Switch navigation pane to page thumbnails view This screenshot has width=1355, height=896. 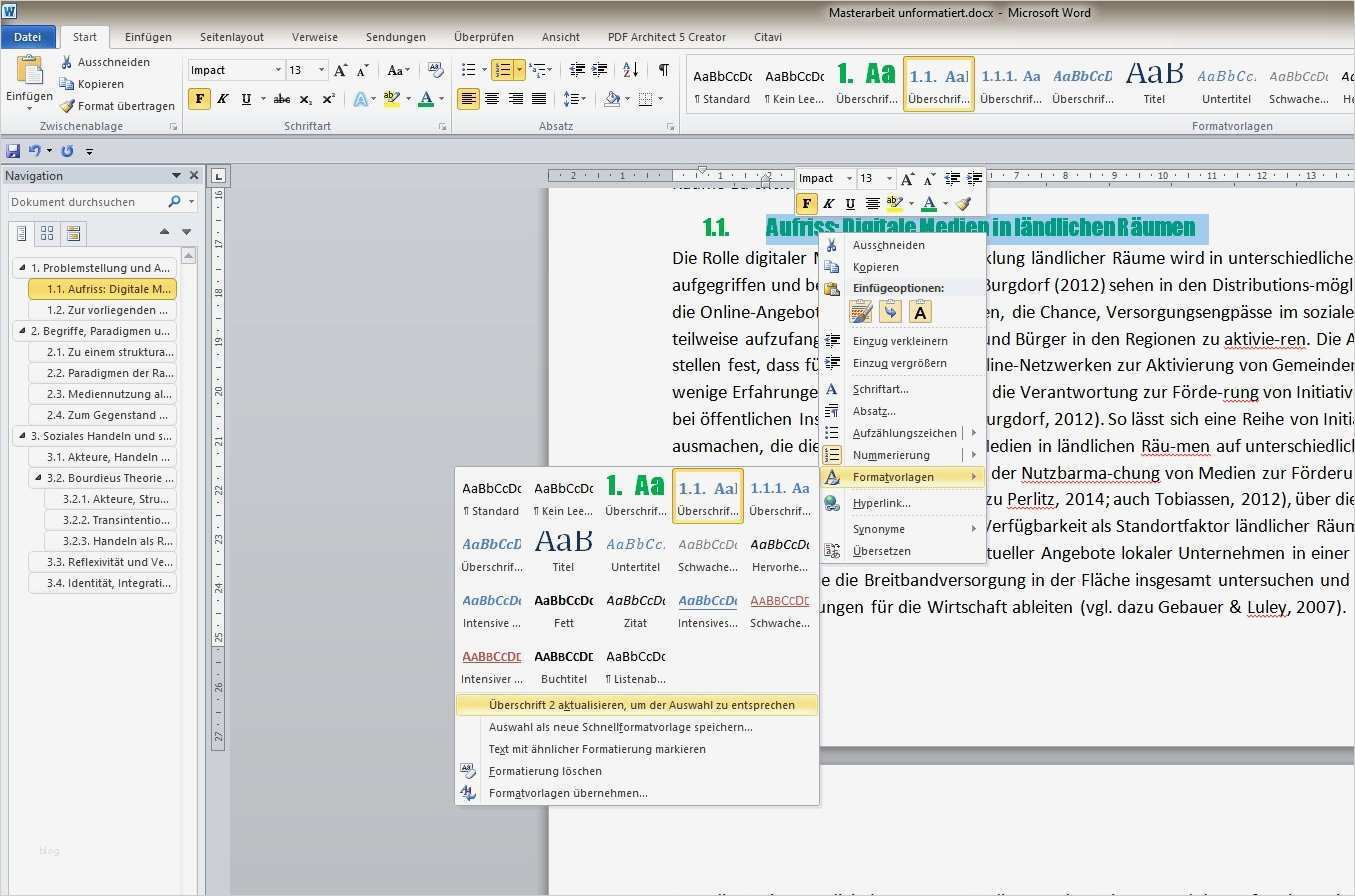[x=47, y=234]
